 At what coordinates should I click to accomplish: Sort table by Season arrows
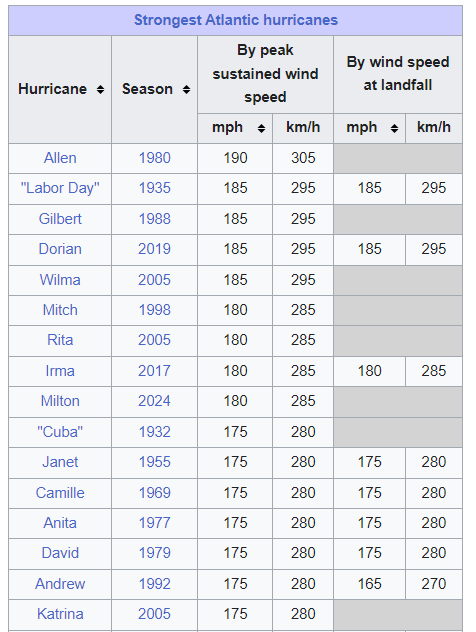pos(186,89)
